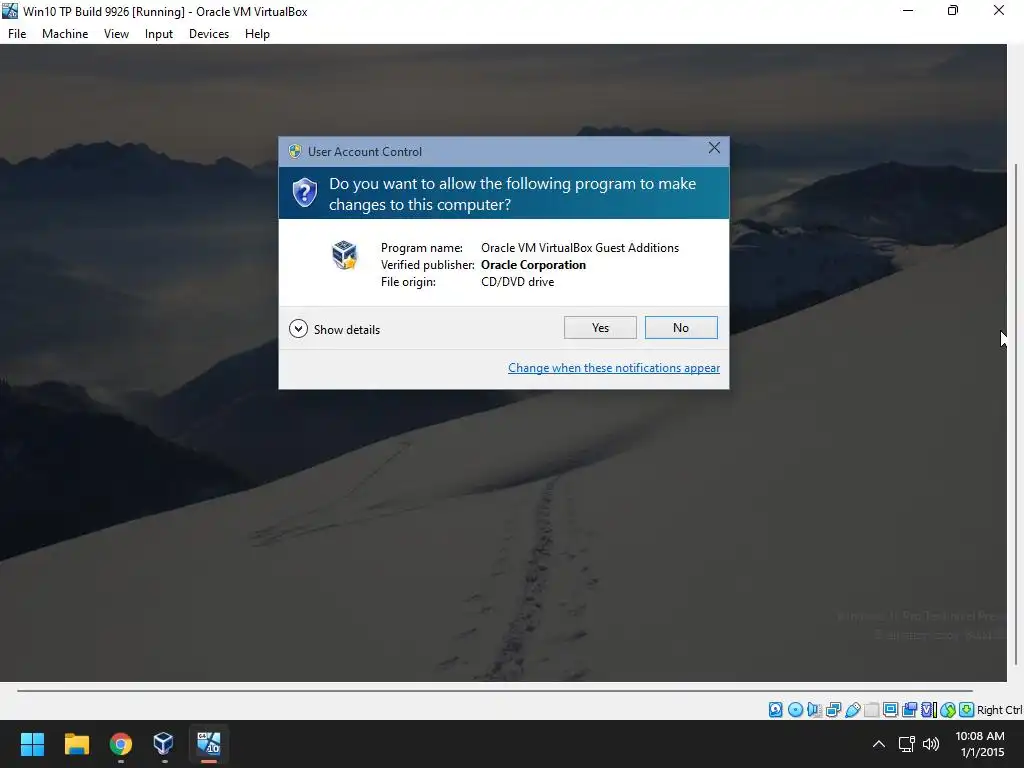Click the running Win10 VM taskbar icon
Viewport: 1024px width, 768px height.
(x=209, y=744)
